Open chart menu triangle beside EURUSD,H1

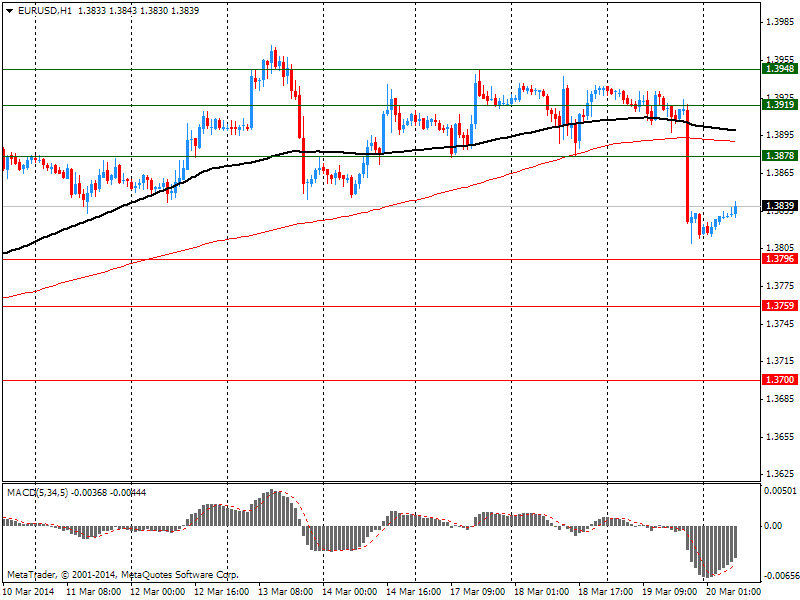click(10, 11)
